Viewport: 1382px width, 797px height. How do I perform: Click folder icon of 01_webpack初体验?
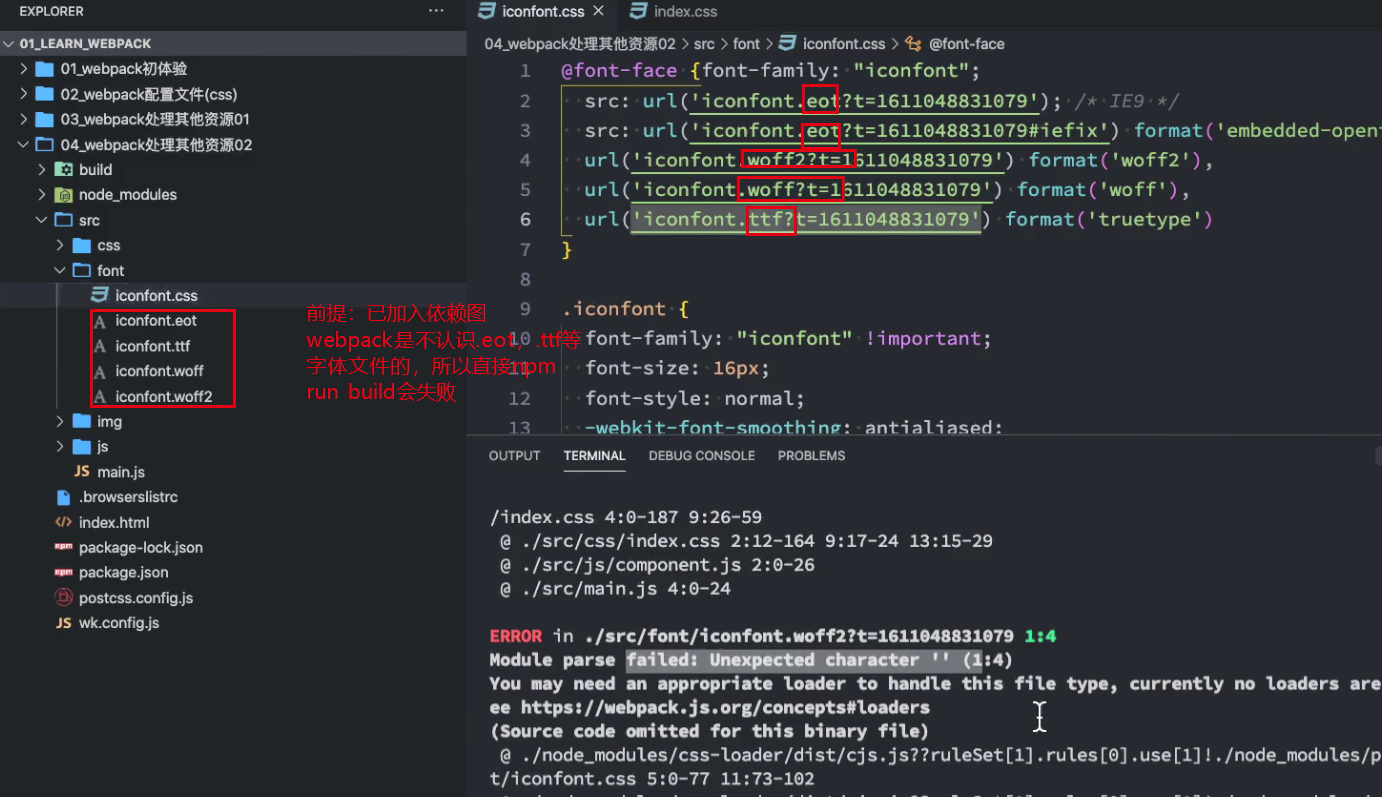click(x=44, y=69)
